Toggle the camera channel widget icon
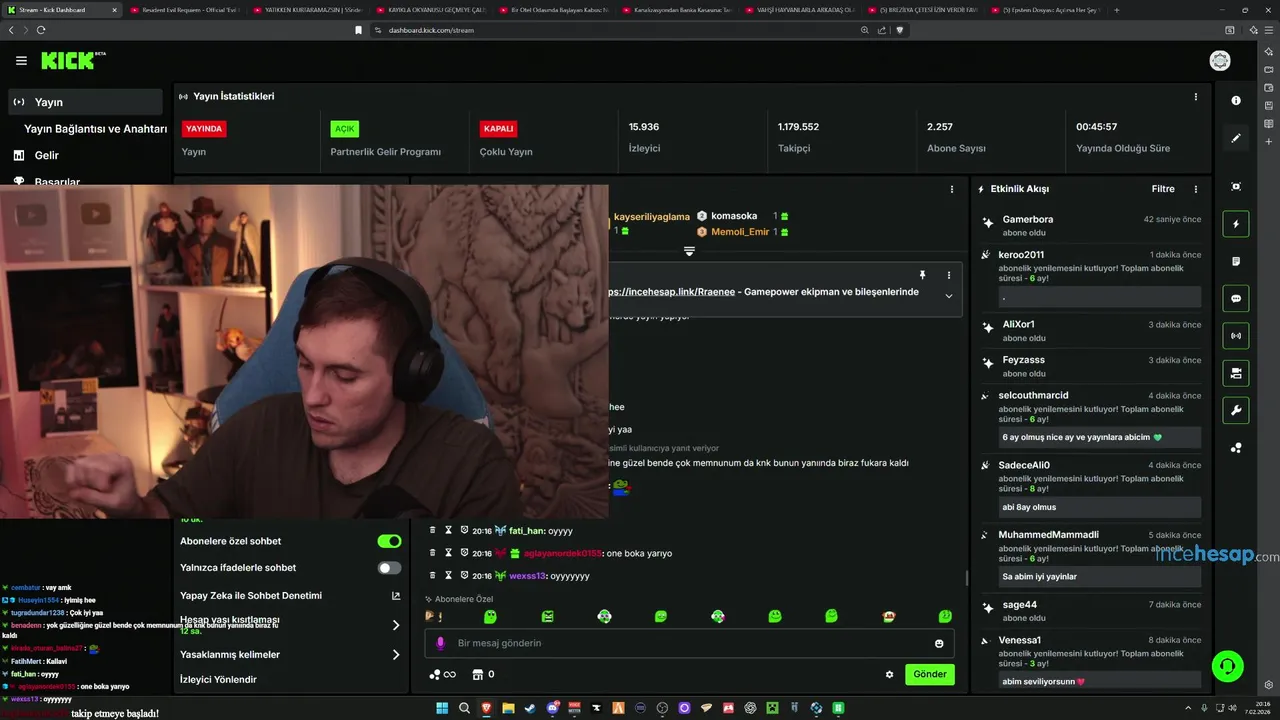Screen dimensions: 1280x720 1236,373
